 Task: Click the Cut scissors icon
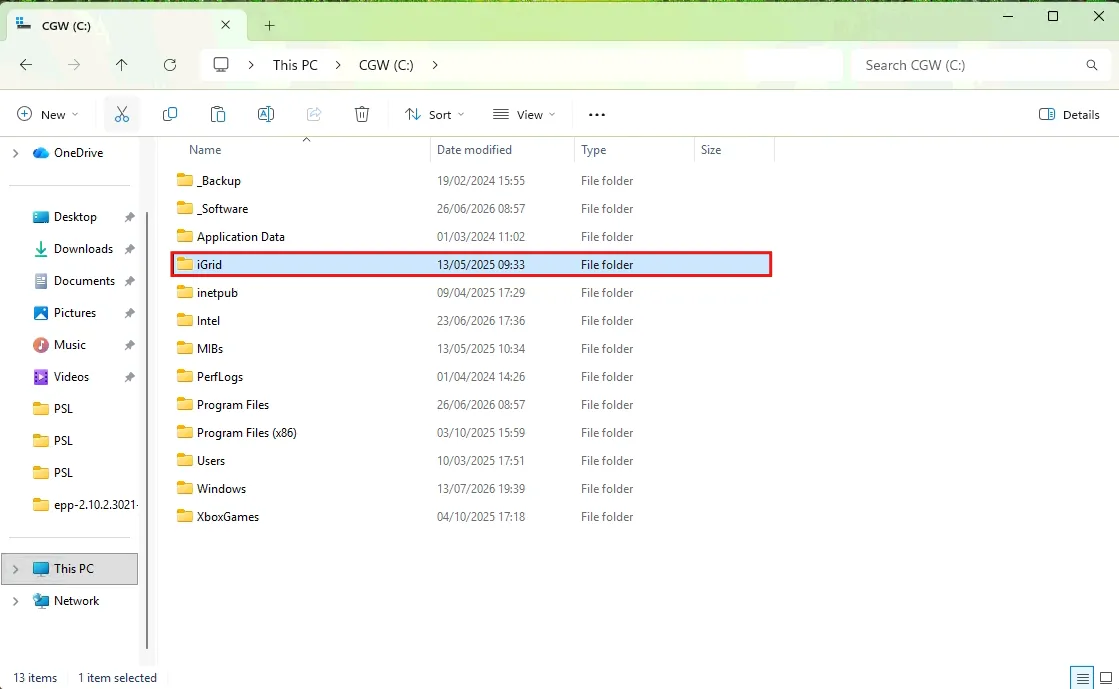tap(122, 114)
